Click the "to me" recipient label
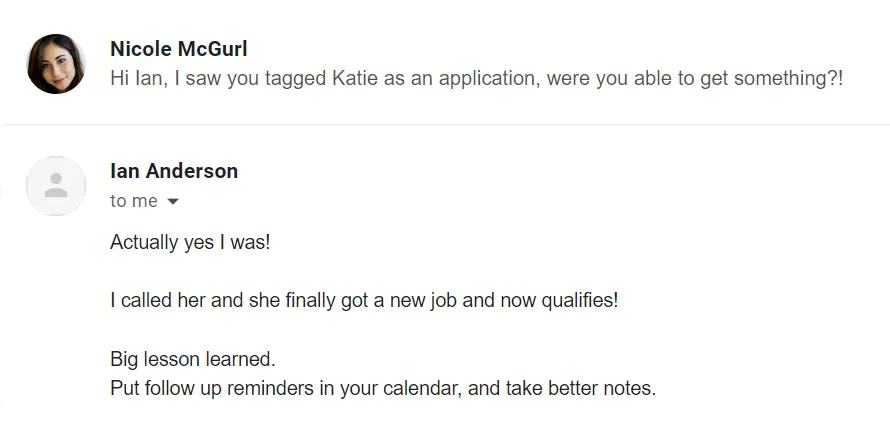The height and width of the screenshot is (434, 890). tap(133, 201)
